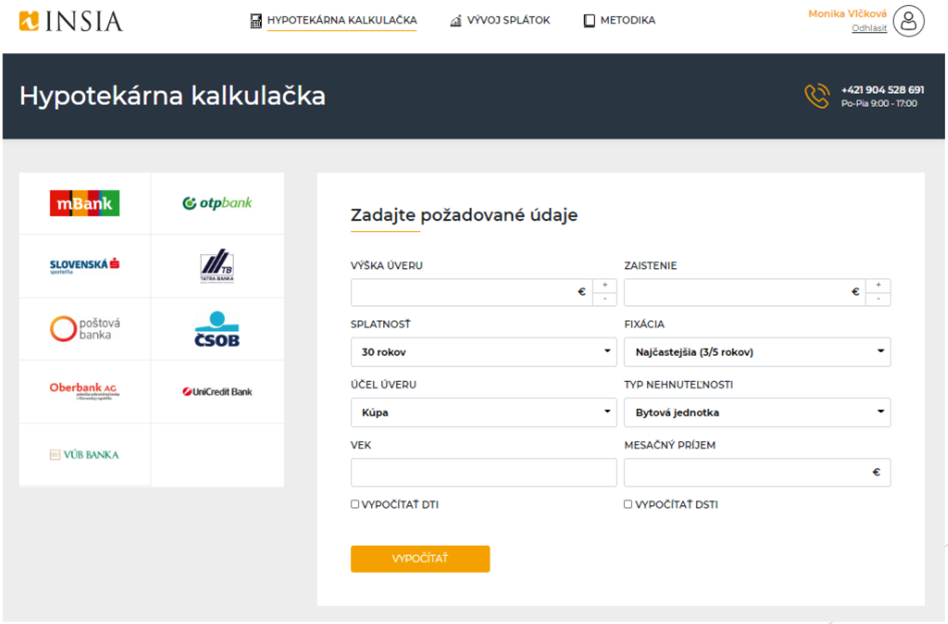Click the Po-Pia 9:00 - 17:00 text

879,104
